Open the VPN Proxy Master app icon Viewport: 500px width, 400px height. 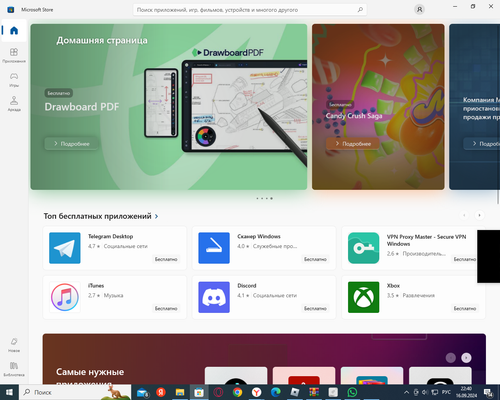point(363,248)
